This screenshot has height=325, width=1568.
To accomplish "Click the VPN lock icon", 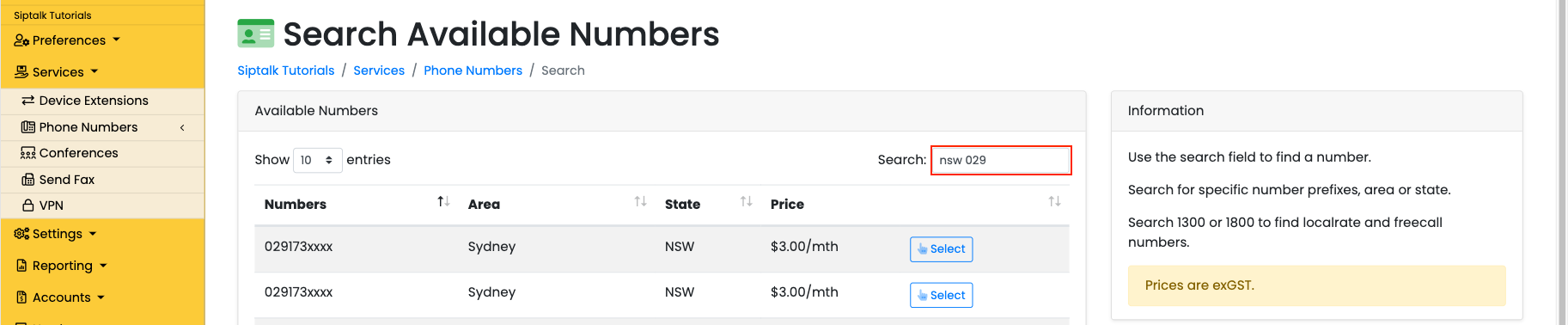I will (27, 205).
